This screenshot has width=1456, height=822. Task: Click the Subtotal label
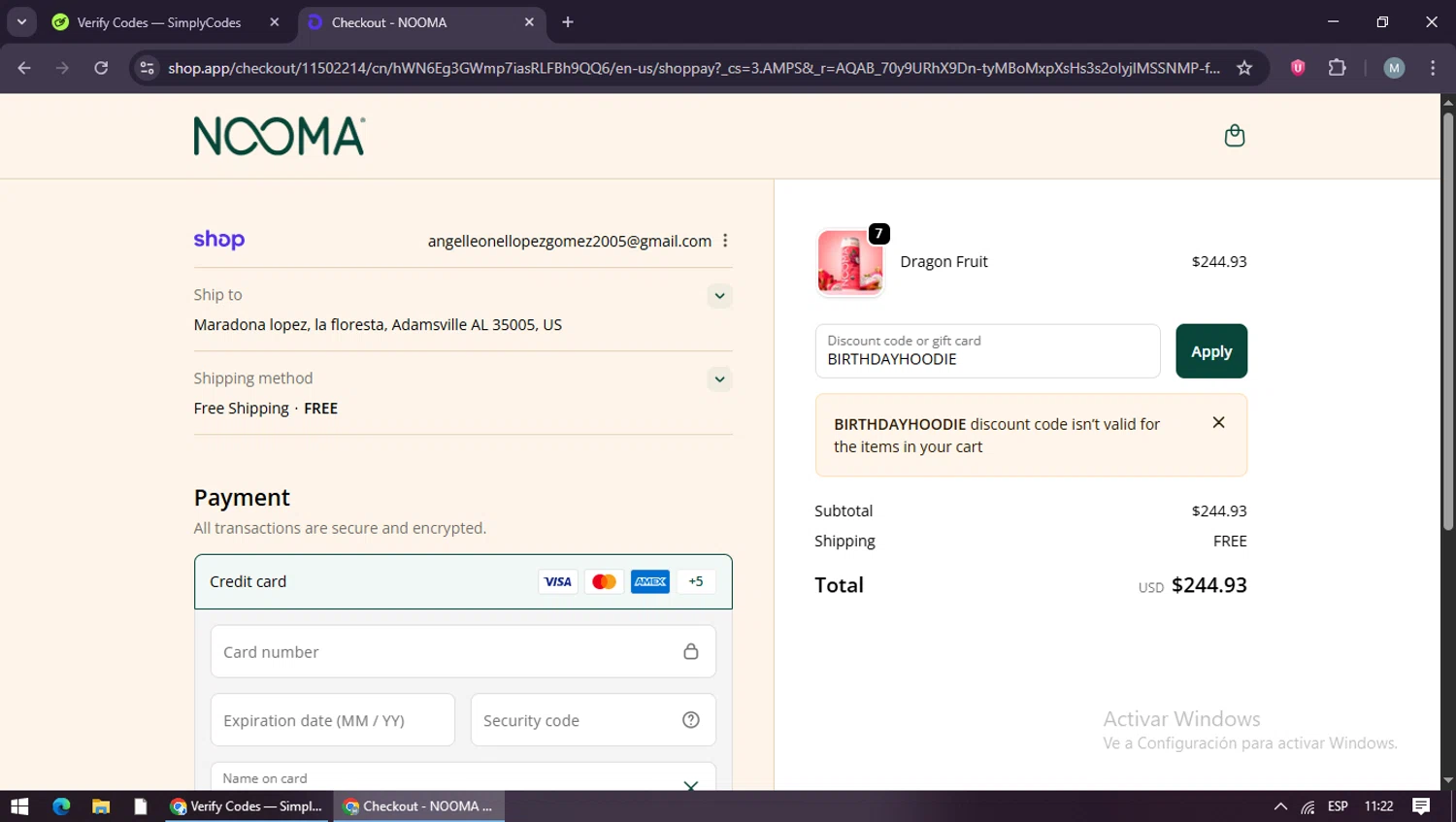point(844,511)
